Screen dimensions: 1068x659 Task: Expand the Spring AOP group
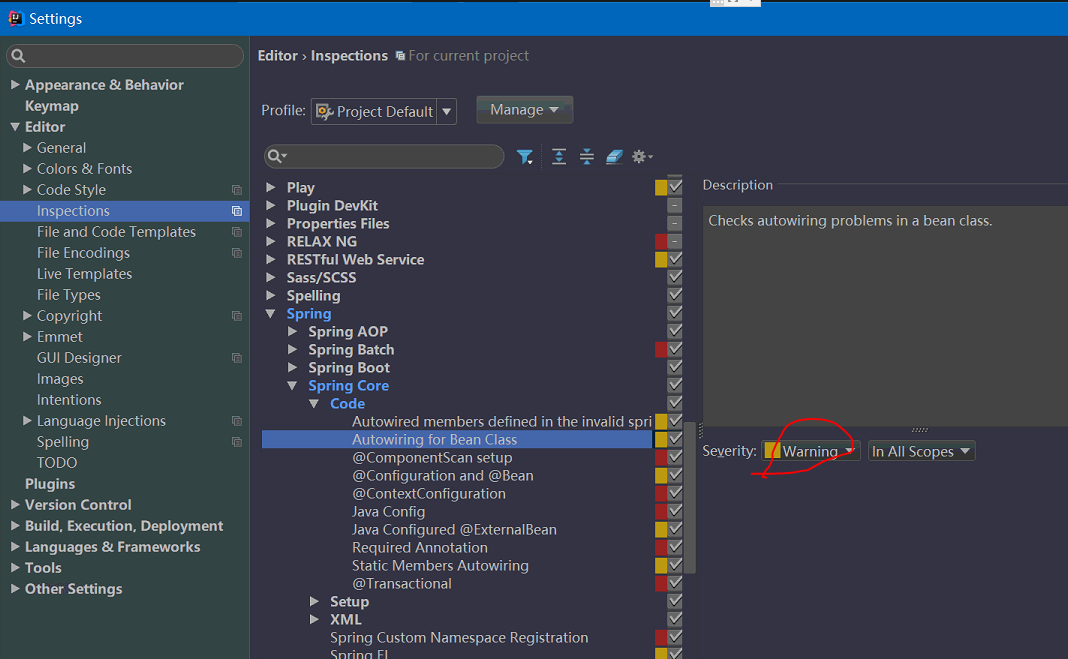292,331
